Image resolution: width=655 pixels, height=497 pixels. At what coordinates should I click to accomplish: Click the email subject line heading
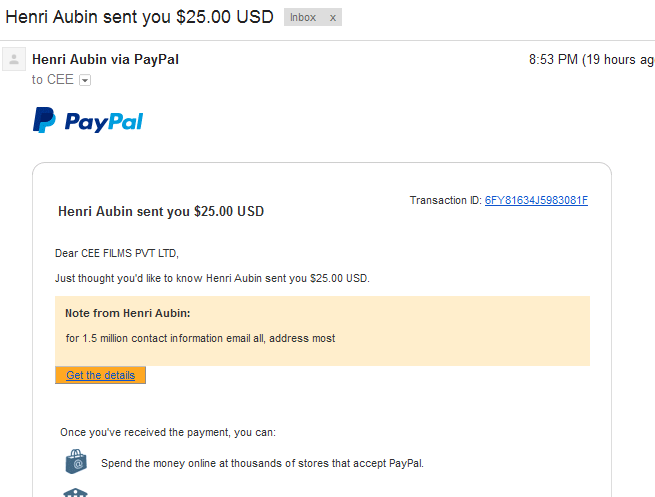tap(139, 17)
